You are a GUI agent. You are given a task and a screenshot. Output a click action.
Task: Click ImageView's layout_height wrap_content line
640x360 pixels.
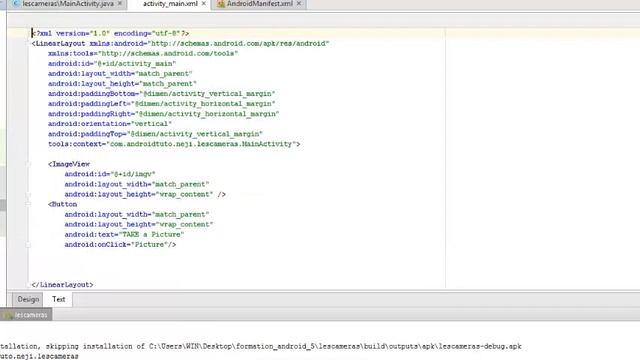click(145, 194)
